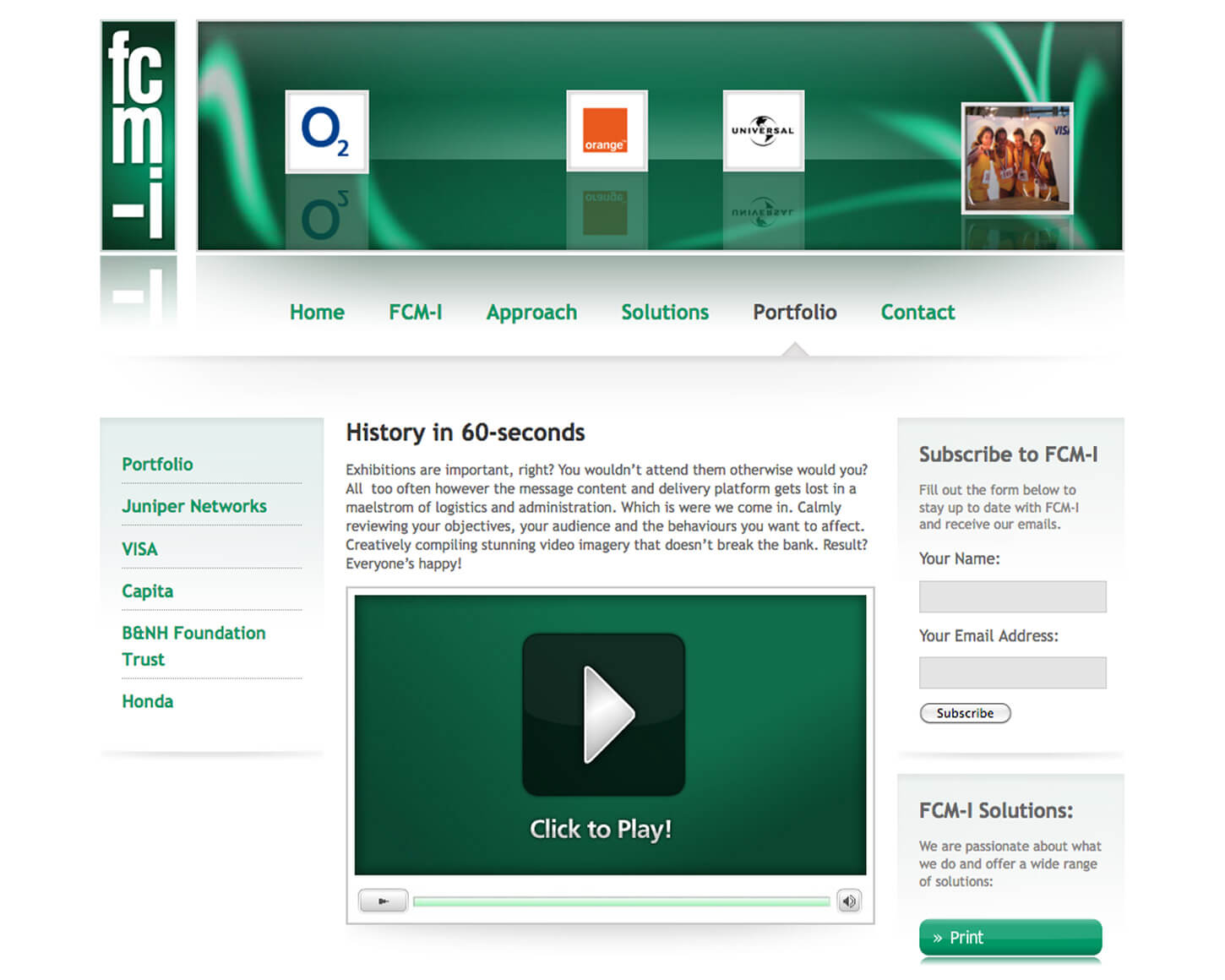
Task: Click the FCM-I logo
Action: click(x=139, y=136)
